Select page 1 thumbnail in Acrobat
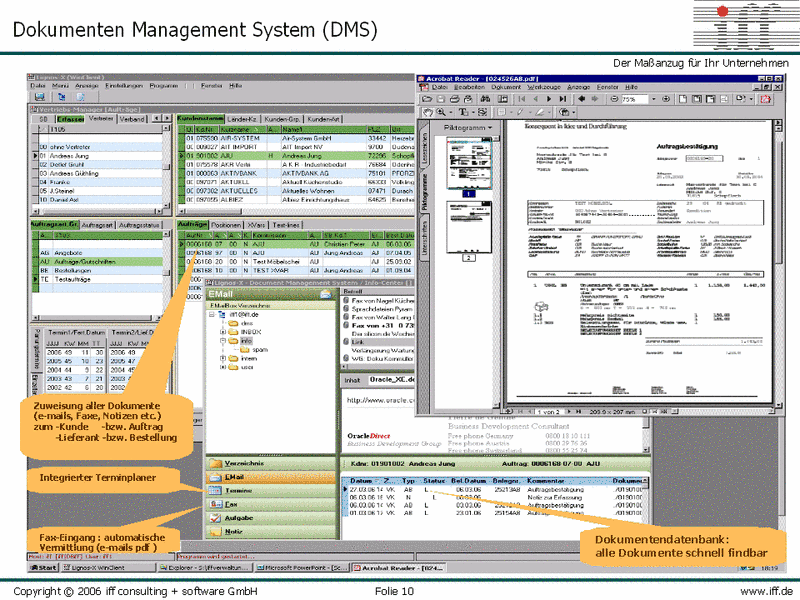The image size is (800, 600). [468, 165]
